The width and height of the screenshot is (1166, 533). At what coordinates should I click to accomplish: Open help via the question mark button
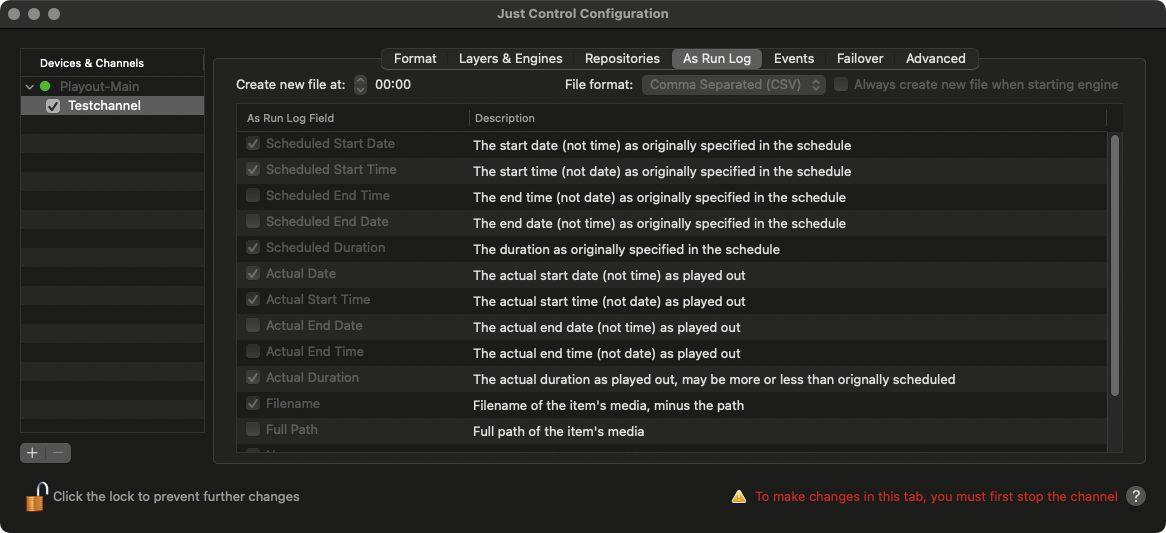pyautogui.click(x=1136, y=497)
